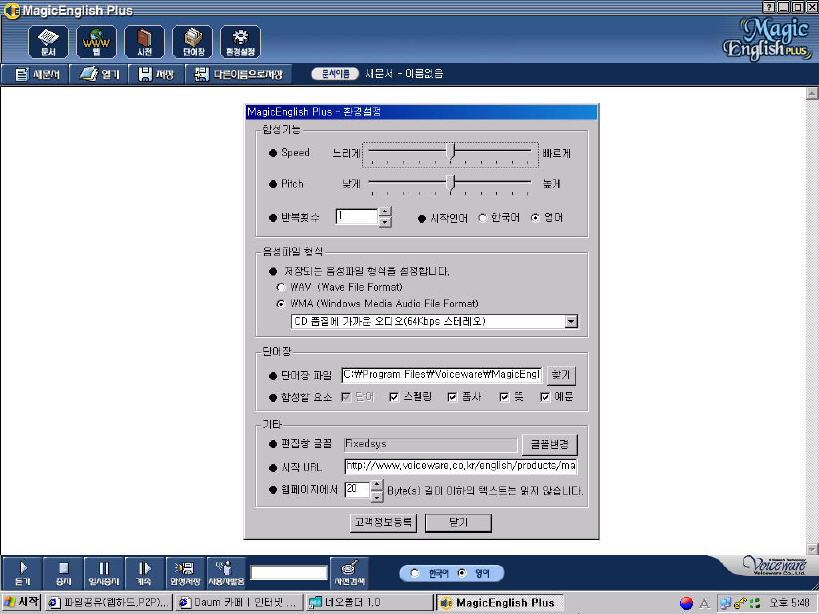Screen dimensions: 819x614
Task: Open the 단어장 wordbook icon
Action: tap(193, 42)
